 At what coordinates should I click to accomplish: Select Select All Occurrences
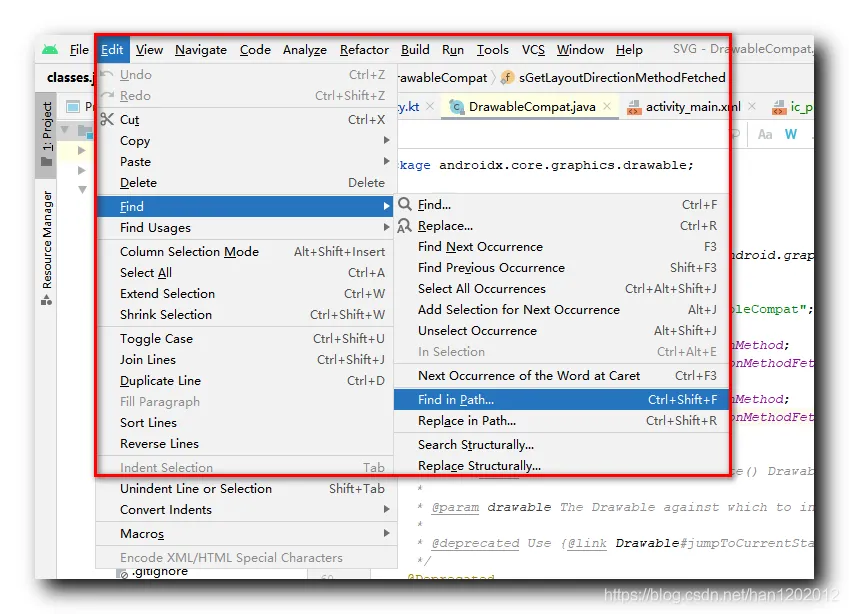point(561,289)
